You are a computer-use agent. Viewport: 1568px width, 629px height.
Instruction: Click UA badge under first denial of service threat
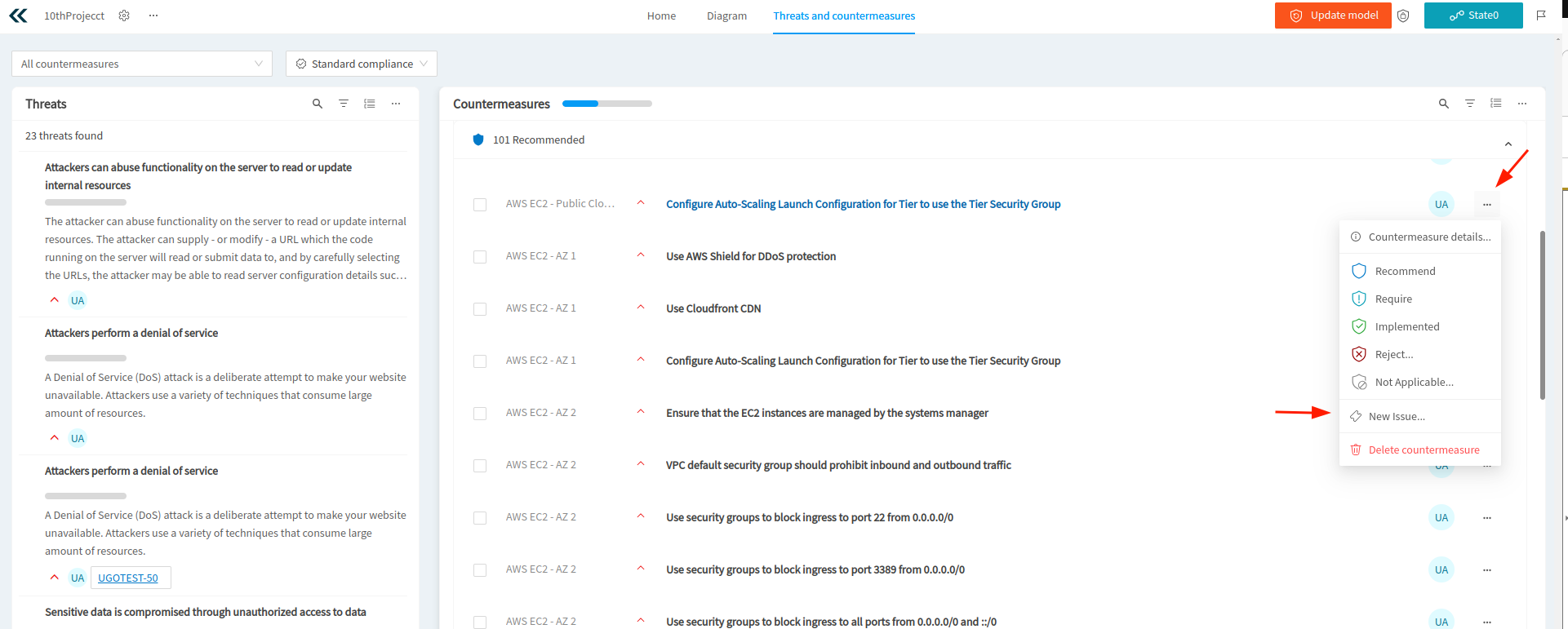pyautogui.click(x=78, y=438)
